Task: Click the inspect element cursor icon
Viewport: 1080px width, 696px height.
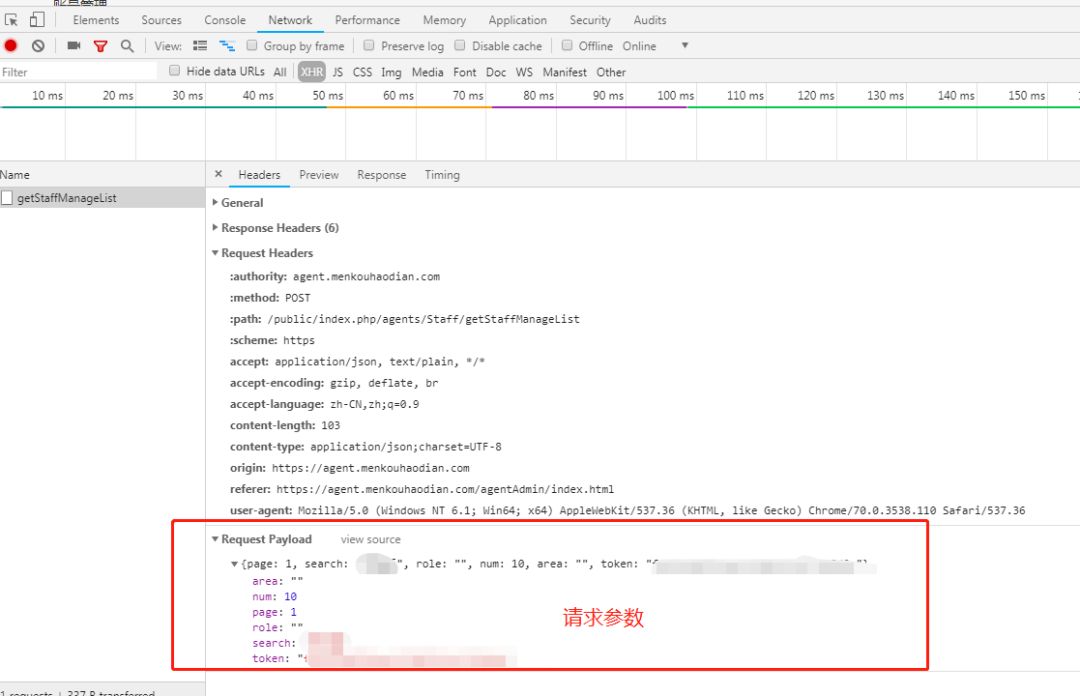Action: point(12,20)
